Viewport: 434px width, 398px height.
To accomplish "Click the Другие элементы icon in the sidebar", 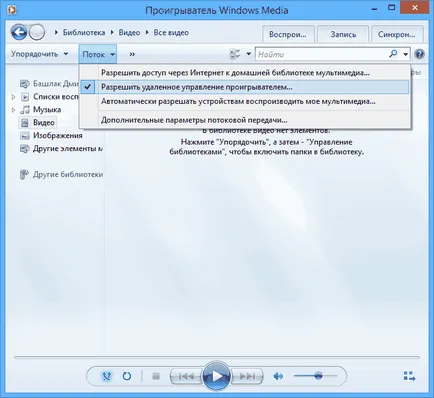I will pos(25,149).
